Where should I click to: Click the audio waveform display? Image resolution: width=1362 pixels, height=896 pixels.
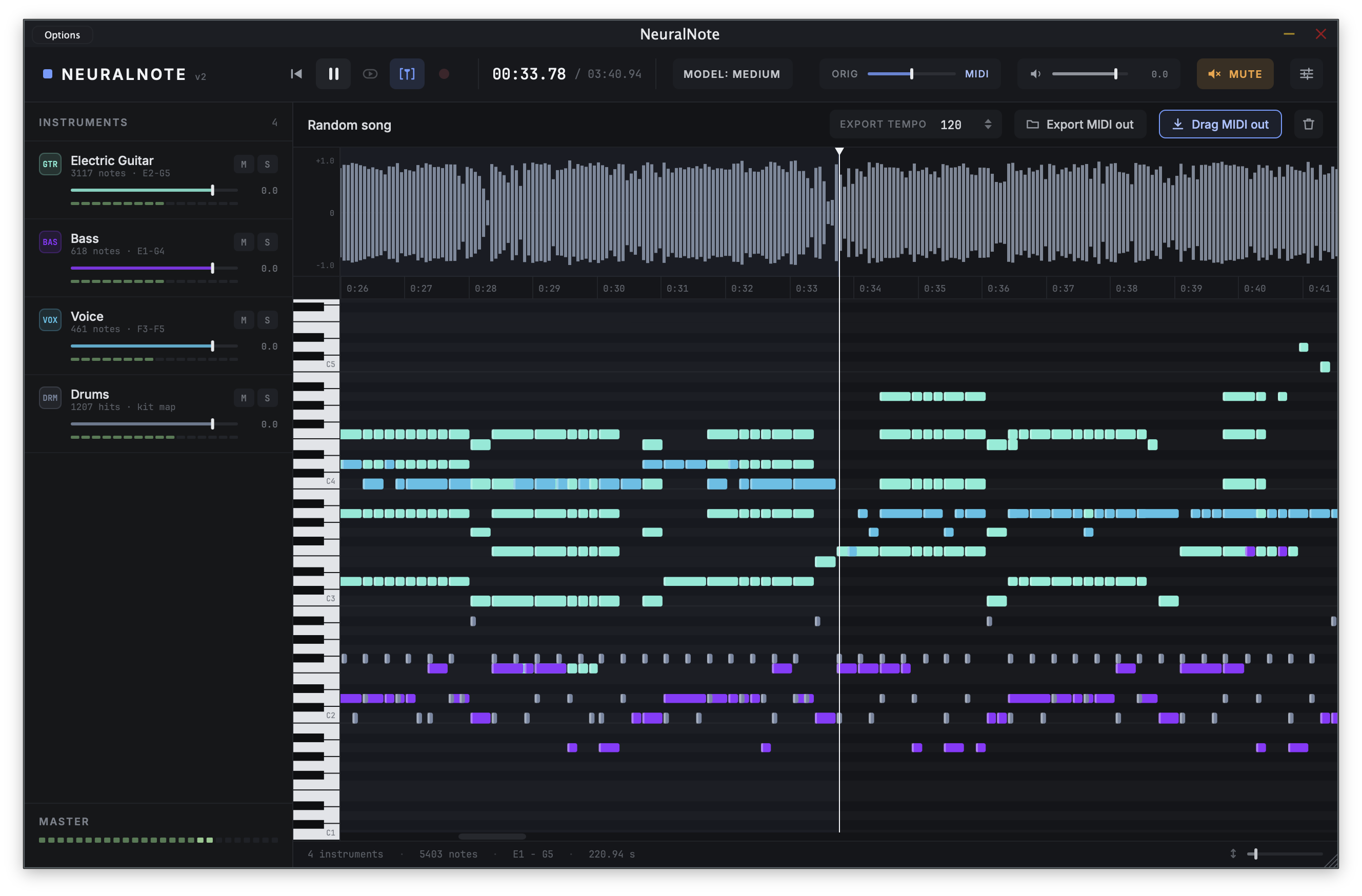(x=839, y=213)
